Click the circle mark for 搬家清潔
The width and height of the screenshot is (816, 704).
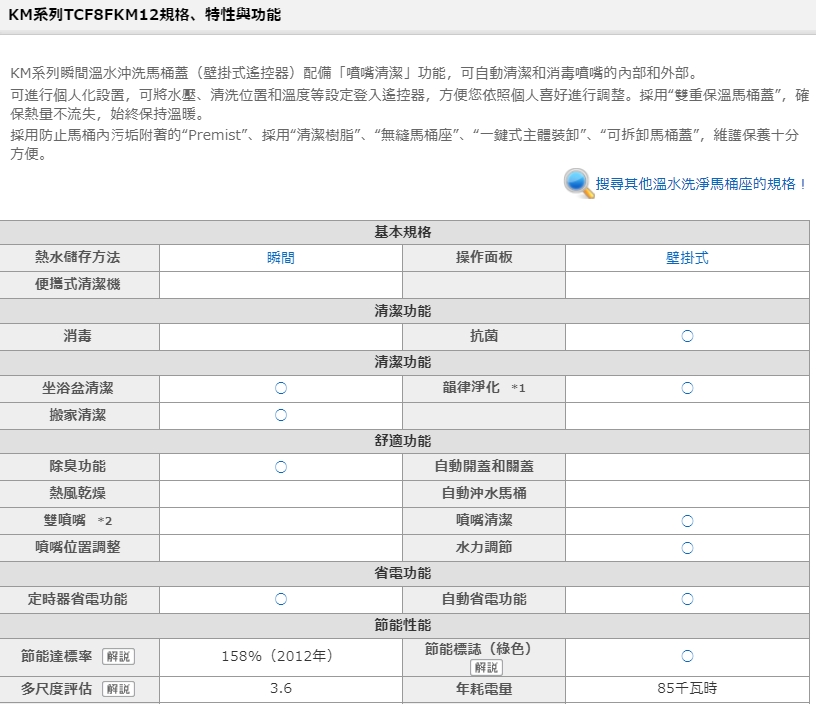pos(281,415)
